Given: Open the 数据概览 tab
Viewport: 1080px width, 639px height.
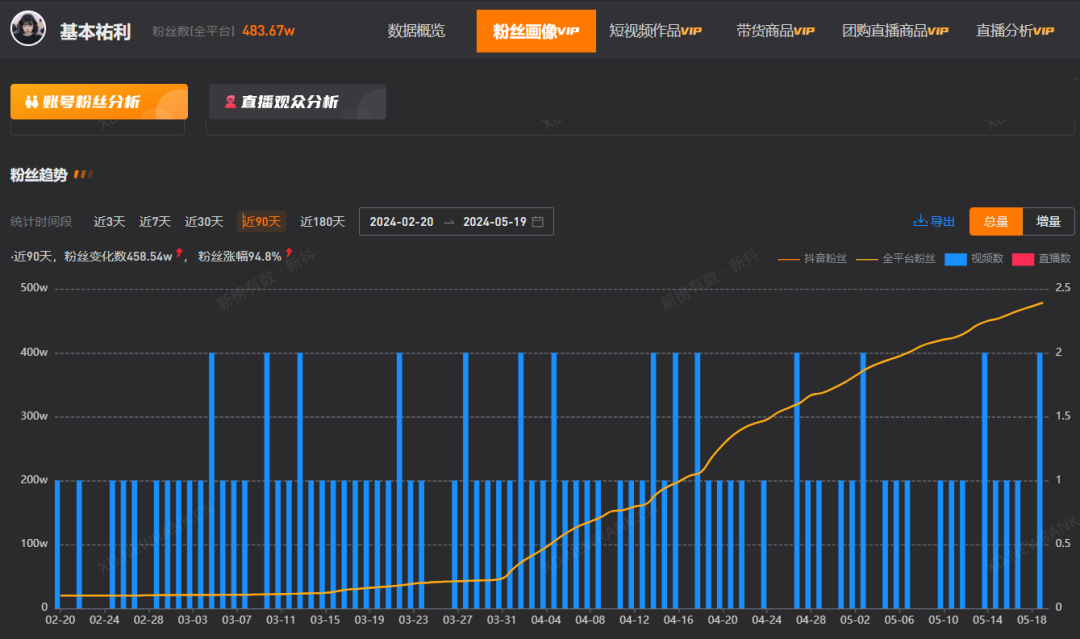Looking at the screenshot, I should [416, 31].
